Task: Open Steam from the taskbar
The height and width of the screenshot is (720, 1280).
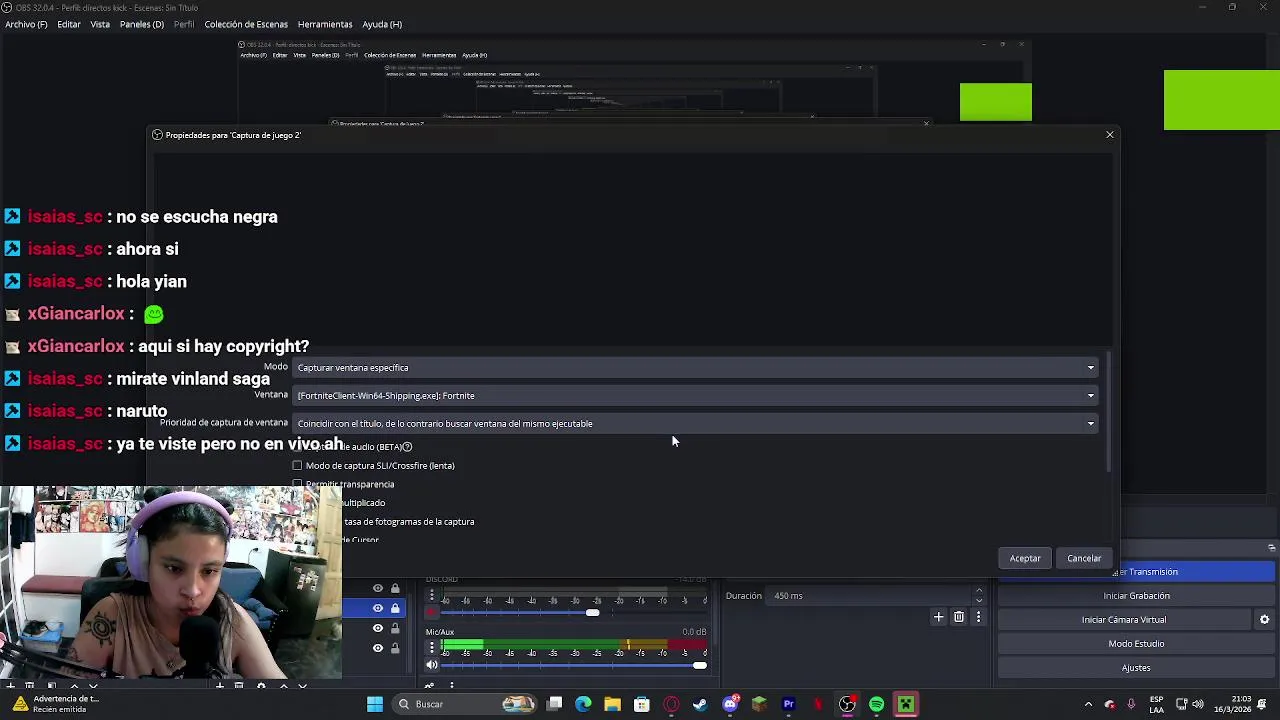Action: 700,705
